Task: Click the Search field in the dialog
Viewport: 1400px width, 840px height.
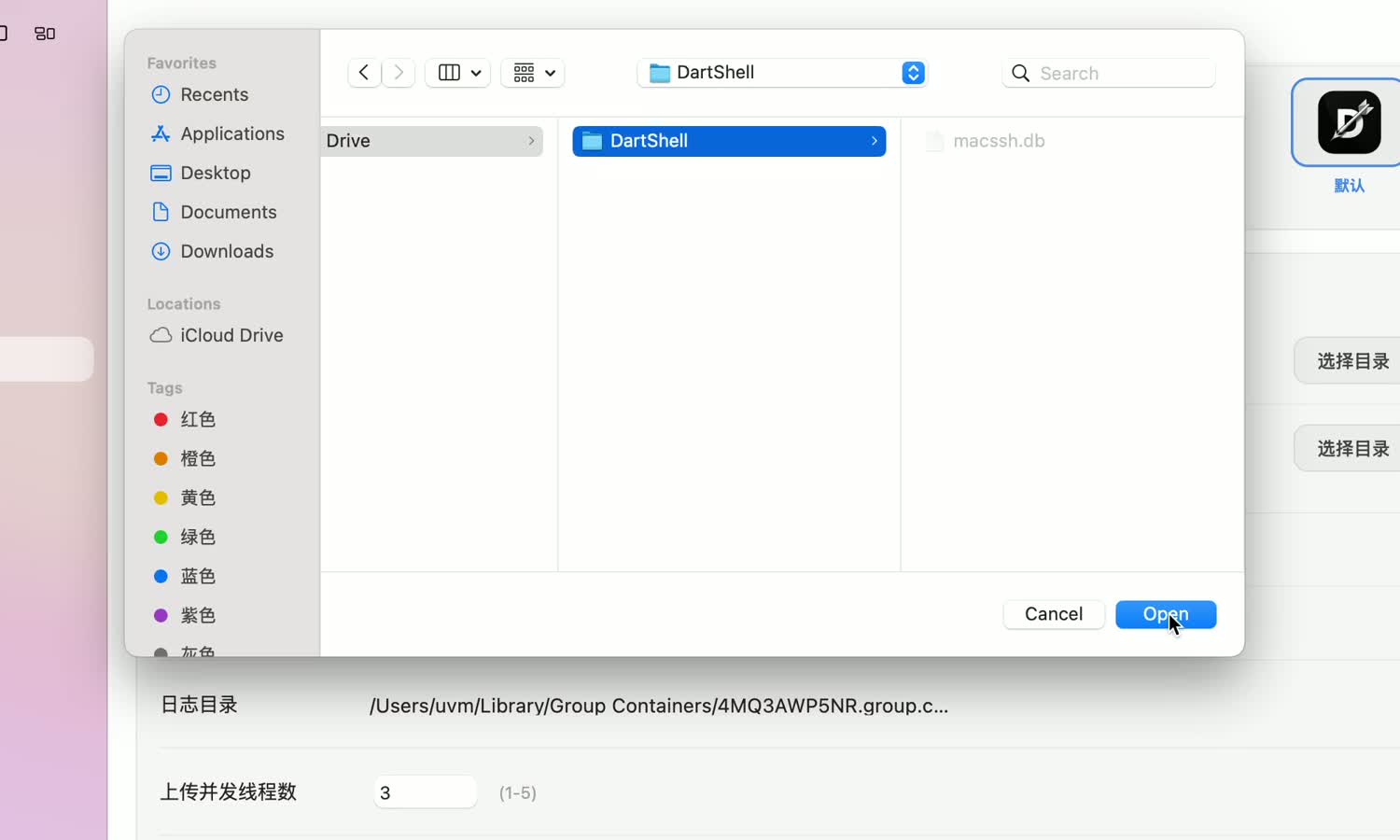Action: (x=1109, y=73)
